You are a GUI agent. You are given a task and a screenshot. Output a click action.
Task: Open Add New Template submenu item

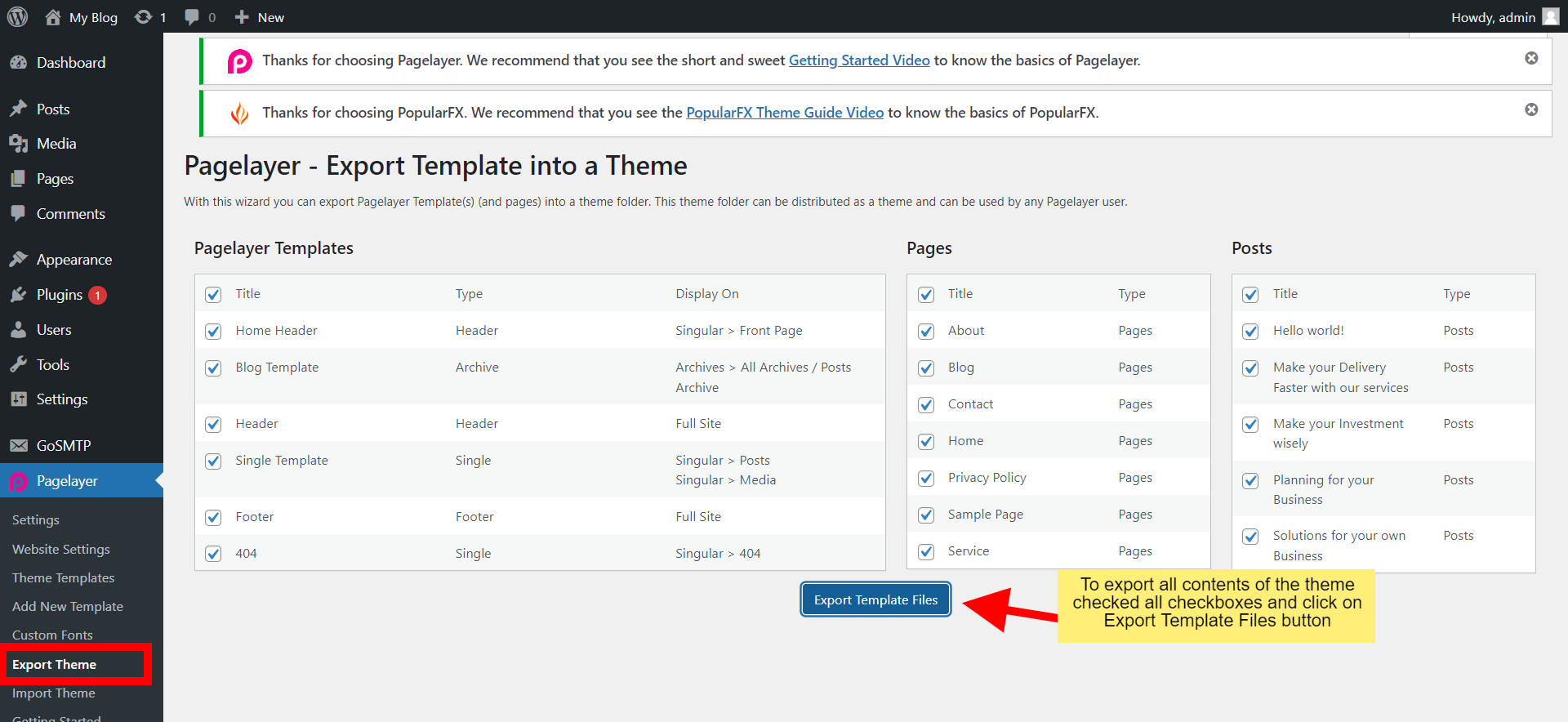[68, 606]
